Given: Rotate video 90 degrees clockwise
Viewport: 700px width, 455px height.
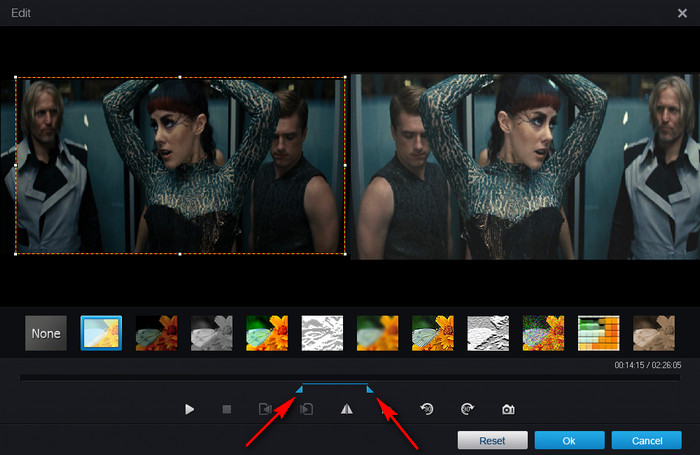Looking at the screenshot, I should click(467, 409).
